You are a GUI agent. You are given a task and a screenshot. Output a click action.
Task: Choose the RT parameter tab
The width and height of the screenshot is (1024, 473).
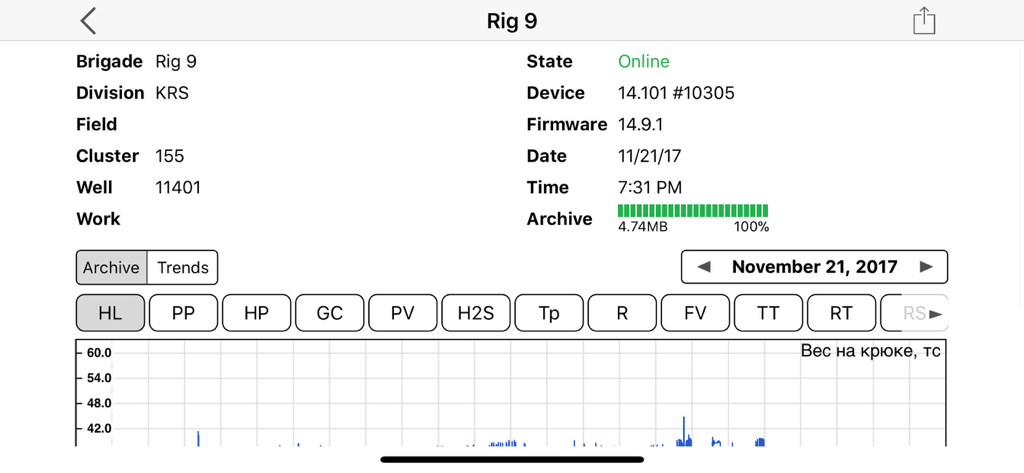pyautogui.click(x=841, y=313)
